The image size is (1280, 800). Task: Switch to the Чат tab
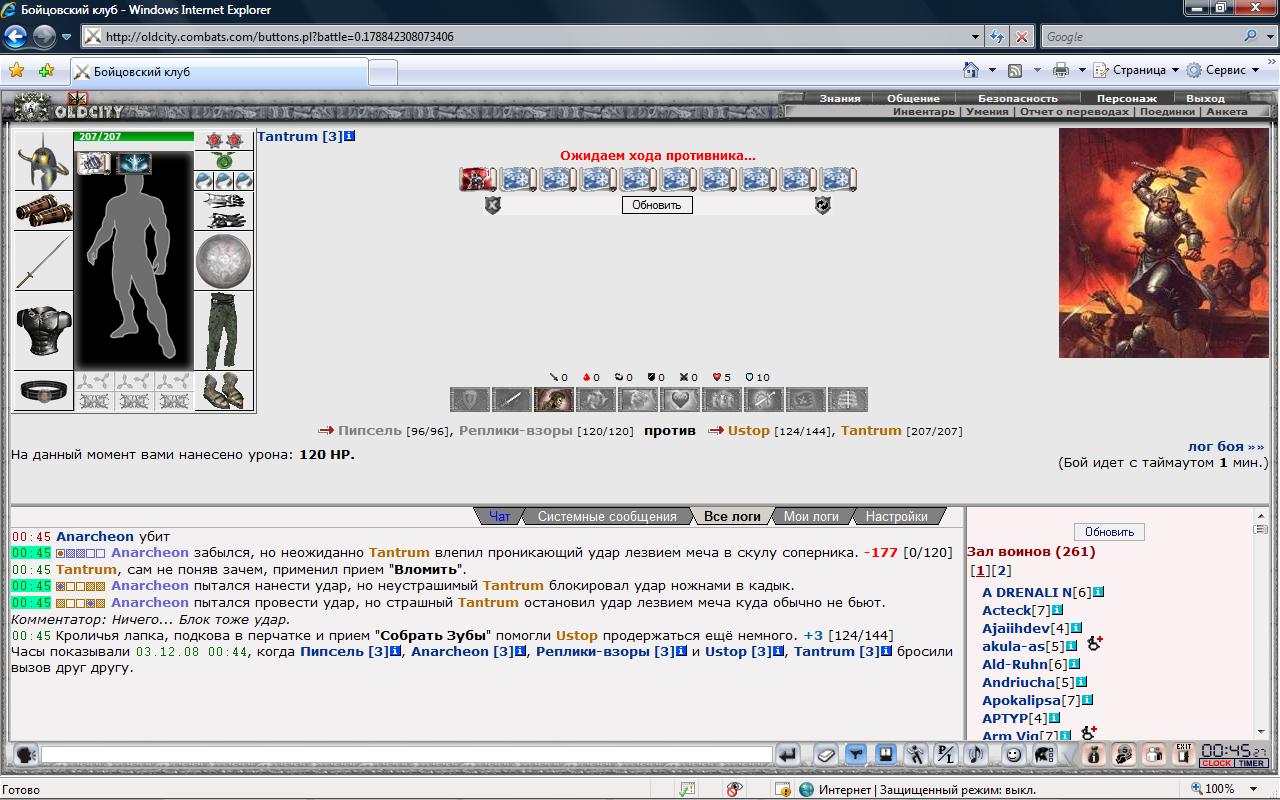click(x=500, y=516)
